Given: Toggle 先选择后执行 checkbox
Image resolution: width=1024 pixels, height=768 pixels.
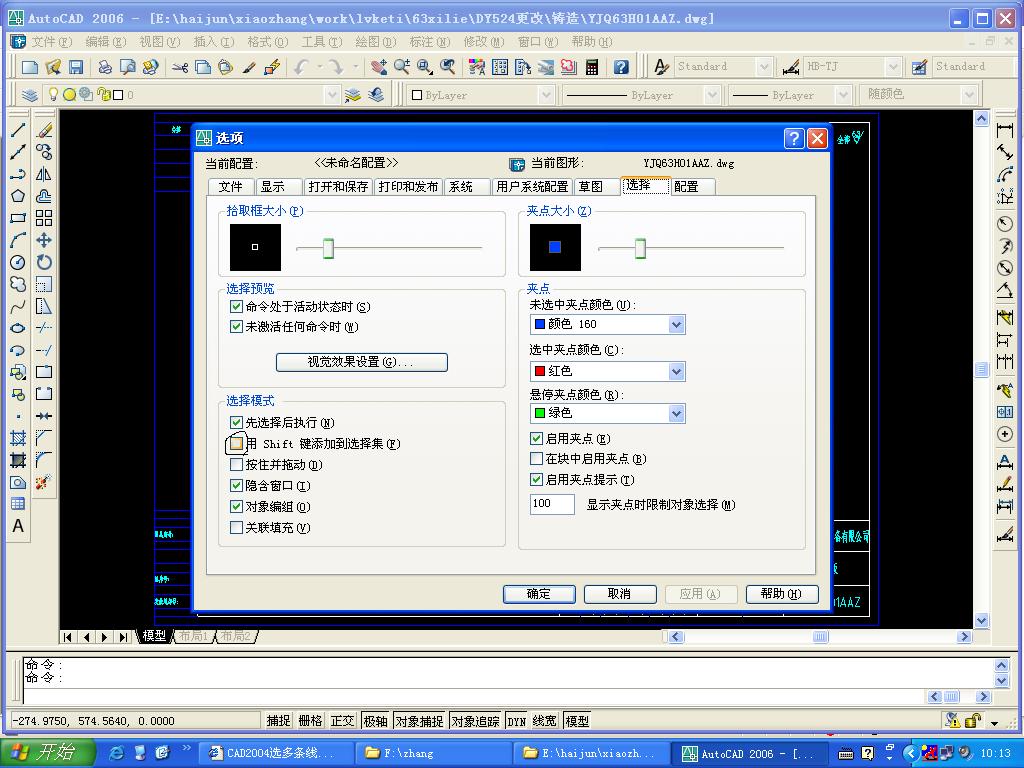Looking at the screenshot, I should click(236, 423).
